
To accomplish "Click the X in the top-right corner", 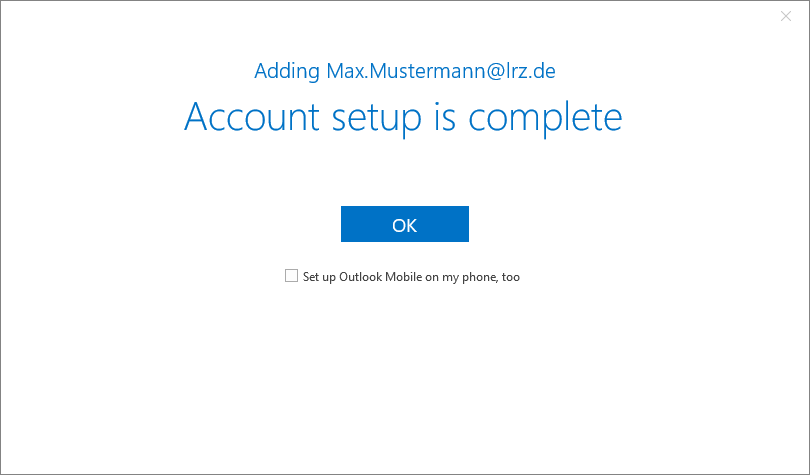I will 785,16.
